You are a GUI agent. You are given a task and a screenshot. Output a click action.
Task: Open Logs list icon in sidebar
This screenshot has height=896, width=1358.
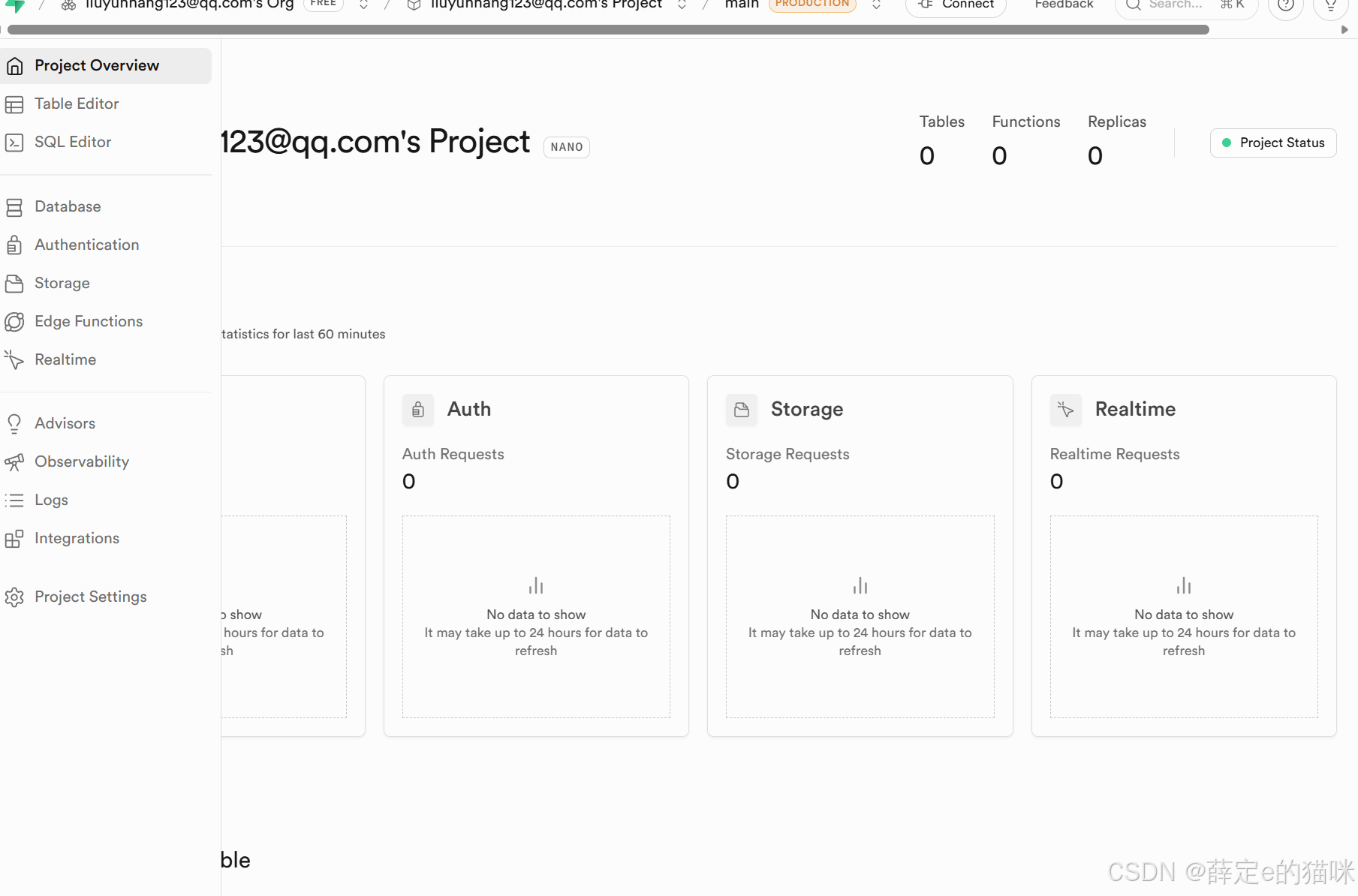(x=14, y=501)
